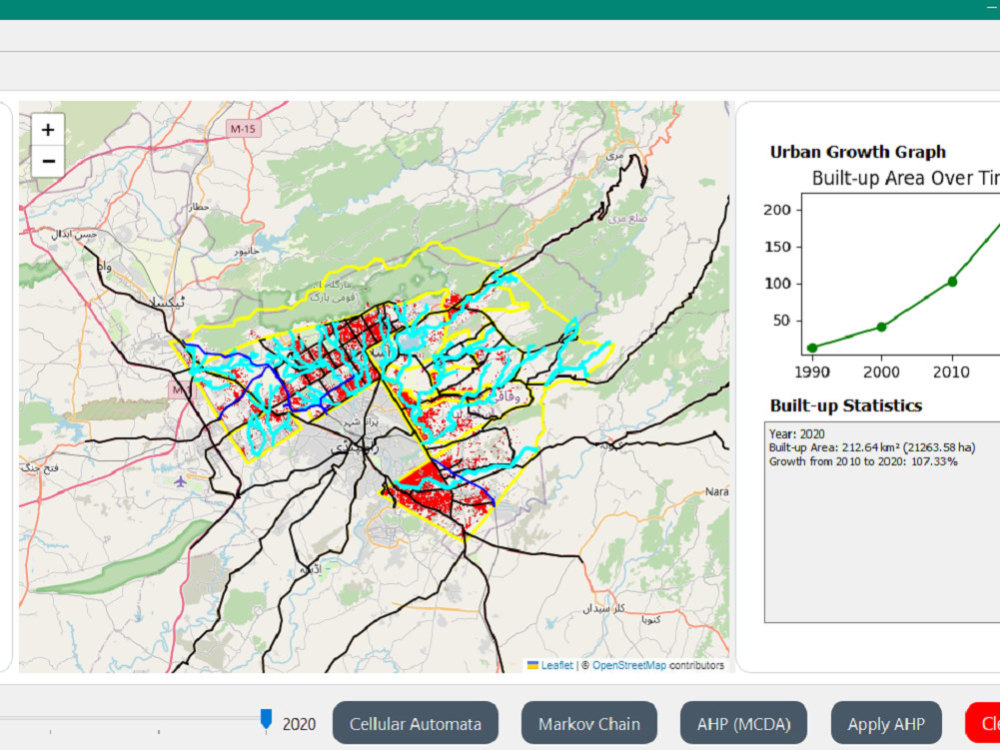
Task: Select the 1990 data point on graph
Action: [812, 348]
